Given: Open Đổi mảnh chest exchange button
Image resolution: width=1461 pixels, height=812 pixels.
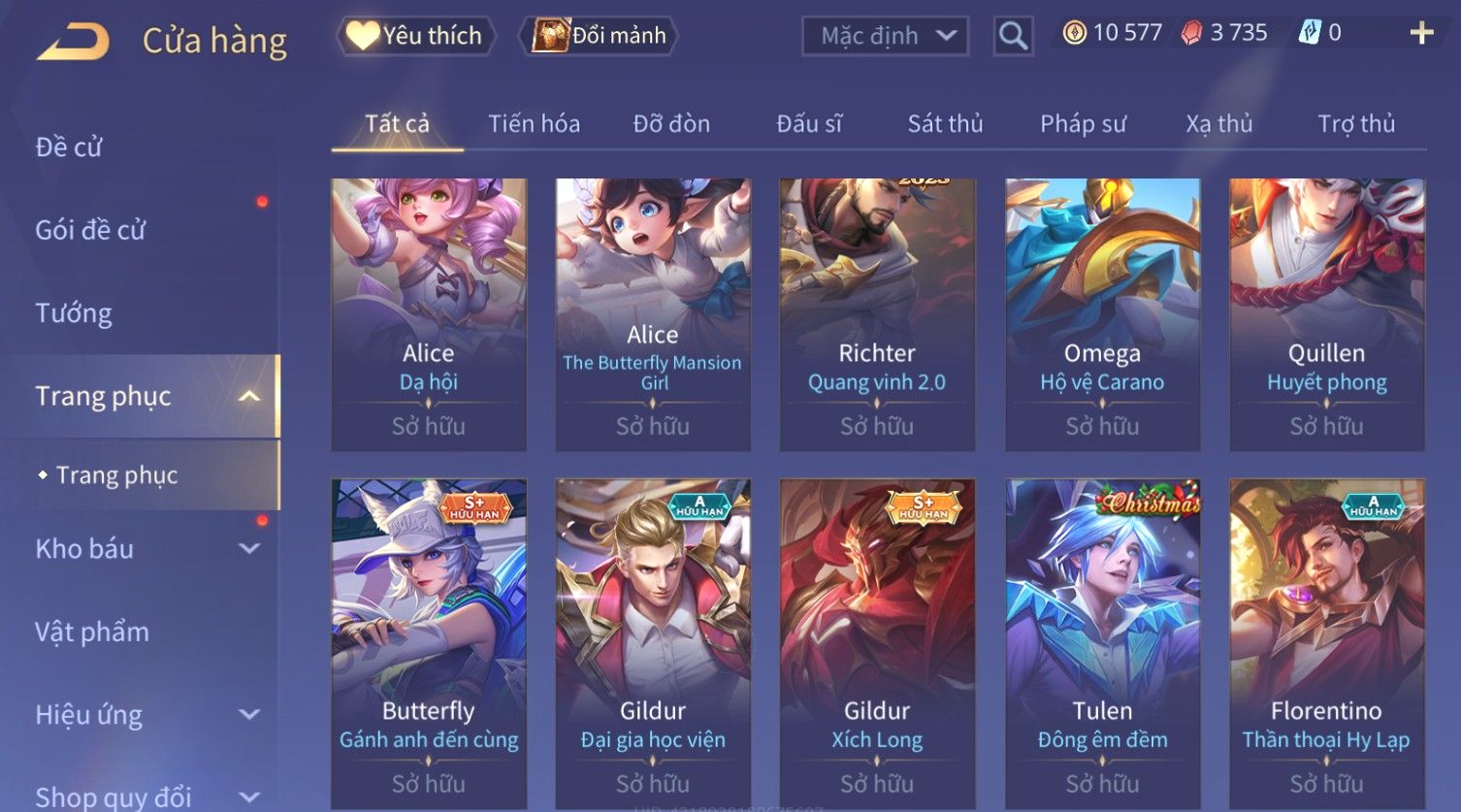Looking at the screenshot, I should click(x=600, y=36).
